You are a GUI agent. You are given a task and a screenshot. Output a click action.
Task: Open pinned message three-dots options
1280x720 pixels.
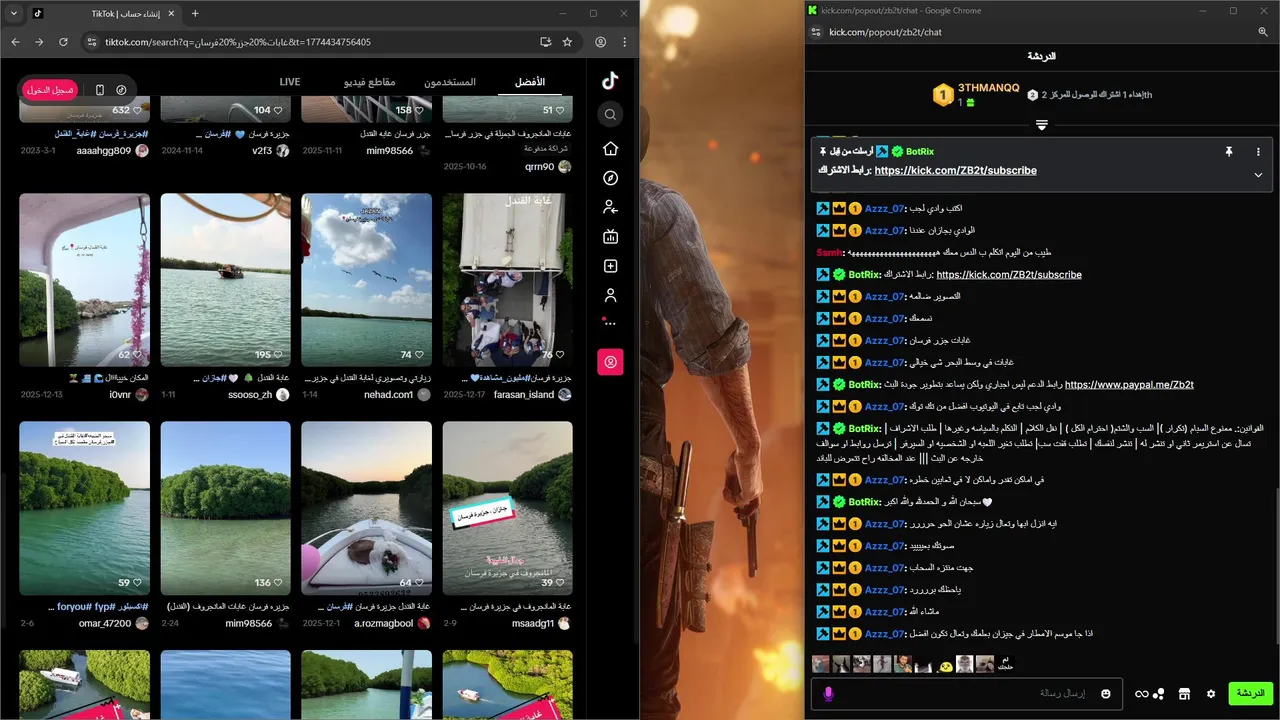tap(1258, 152)
